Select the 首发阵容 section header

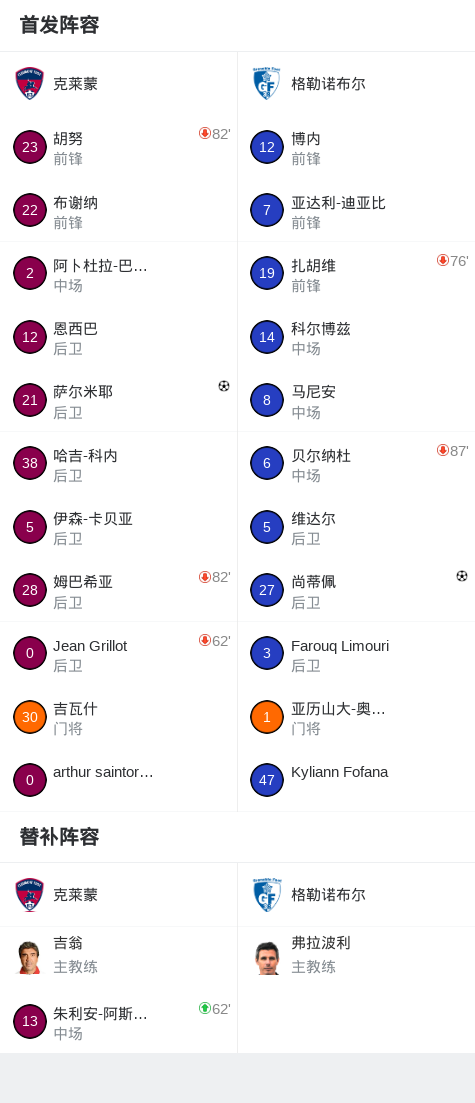coord(59,25)
